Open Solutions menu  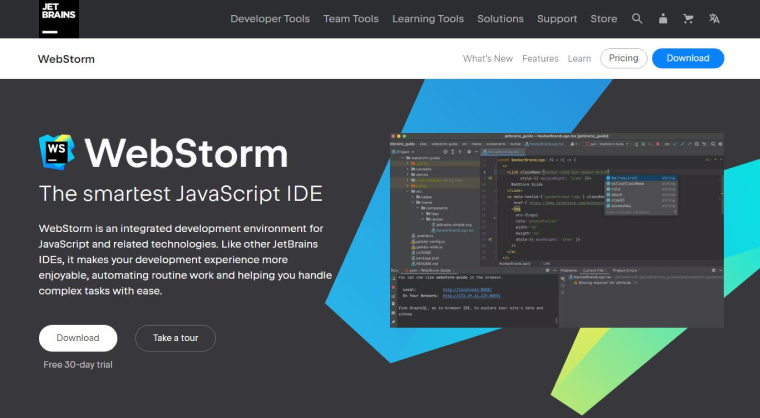(500, 19)
